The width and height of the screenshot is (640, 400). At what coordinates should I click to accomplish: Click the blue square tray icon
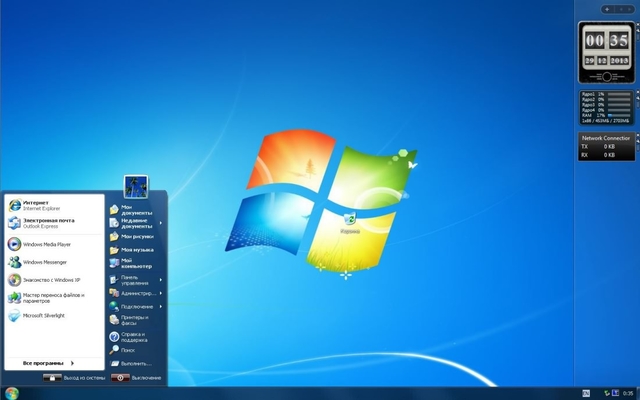[x=615, y=393]
